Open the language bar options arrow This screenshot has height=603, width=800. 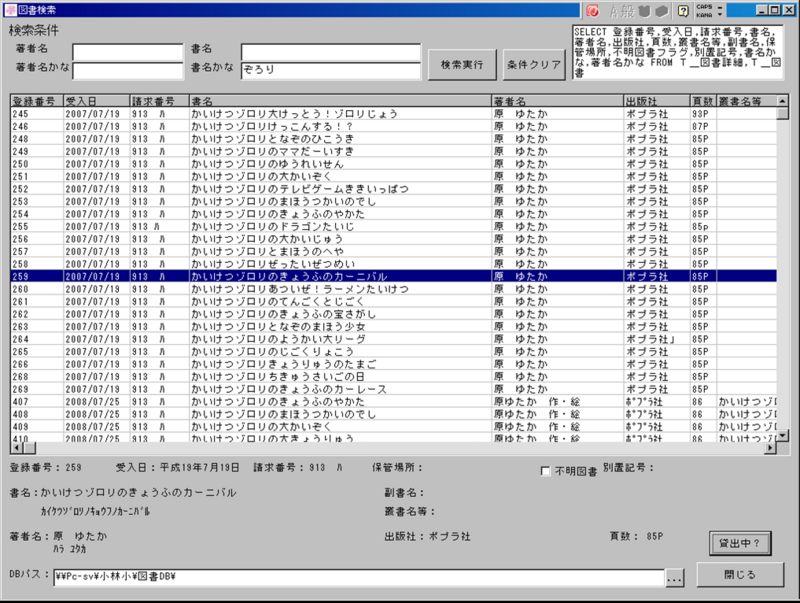pos(718,14)
